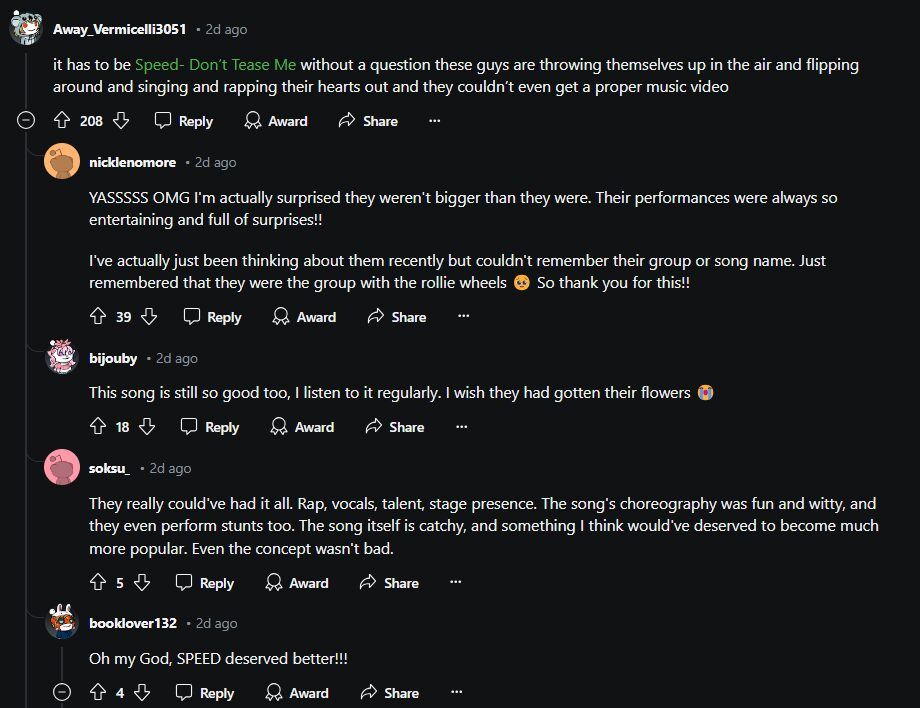Collapse booklover132's comment thread
920x708 pixels.
pos(62,693)
